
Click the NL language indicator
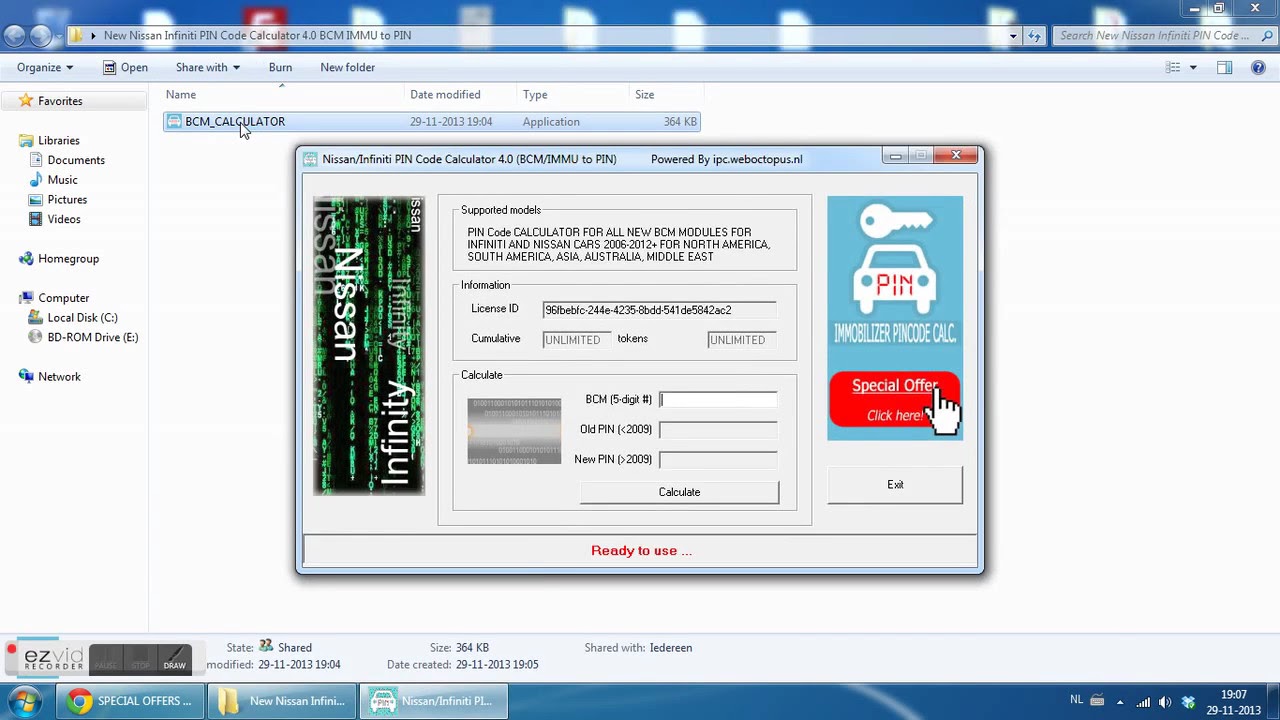[1076, 701]
